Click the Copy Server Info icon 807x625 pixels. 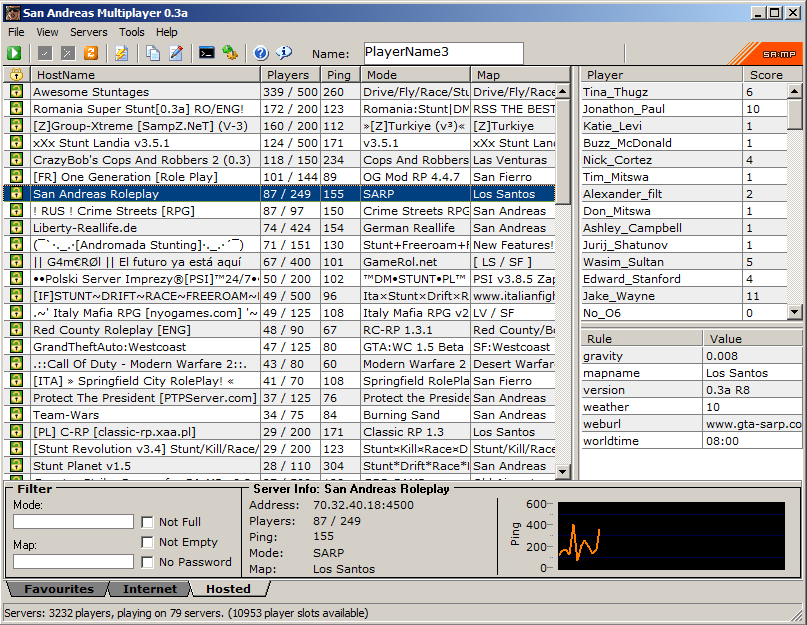pos(153,53)
